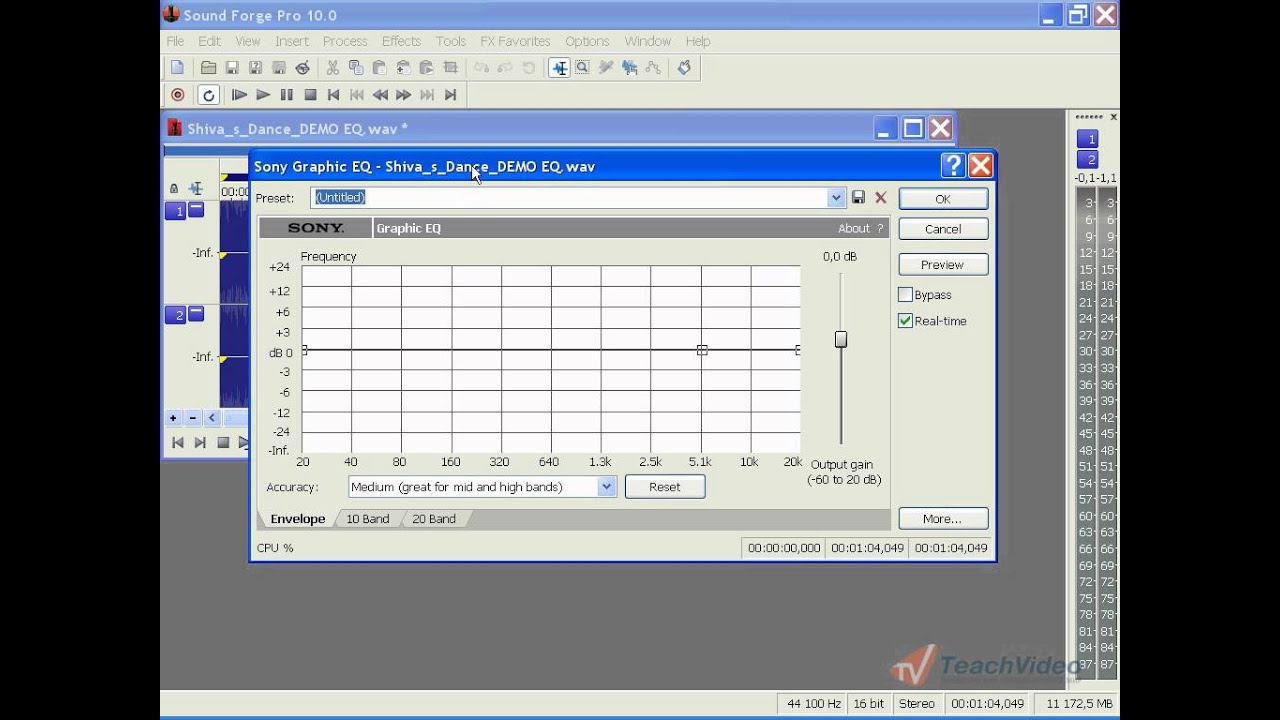Click the Play All transport button
The image size is (1280, 720).
tap(239, 95)
